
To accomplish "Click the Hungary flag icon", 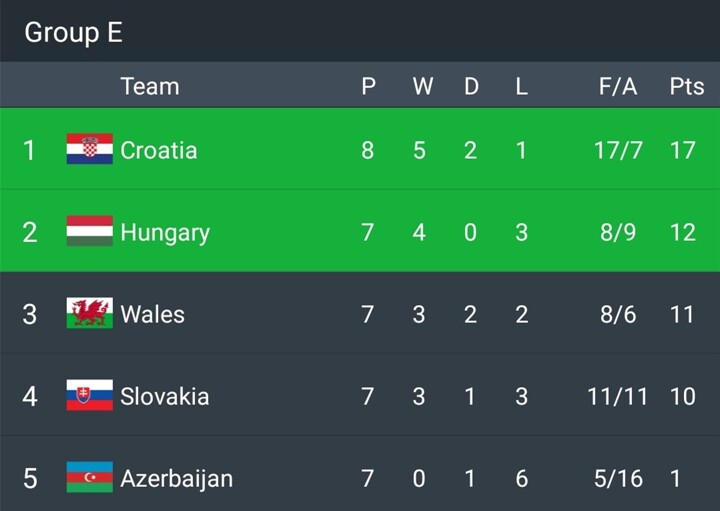I will coord(89,232).
